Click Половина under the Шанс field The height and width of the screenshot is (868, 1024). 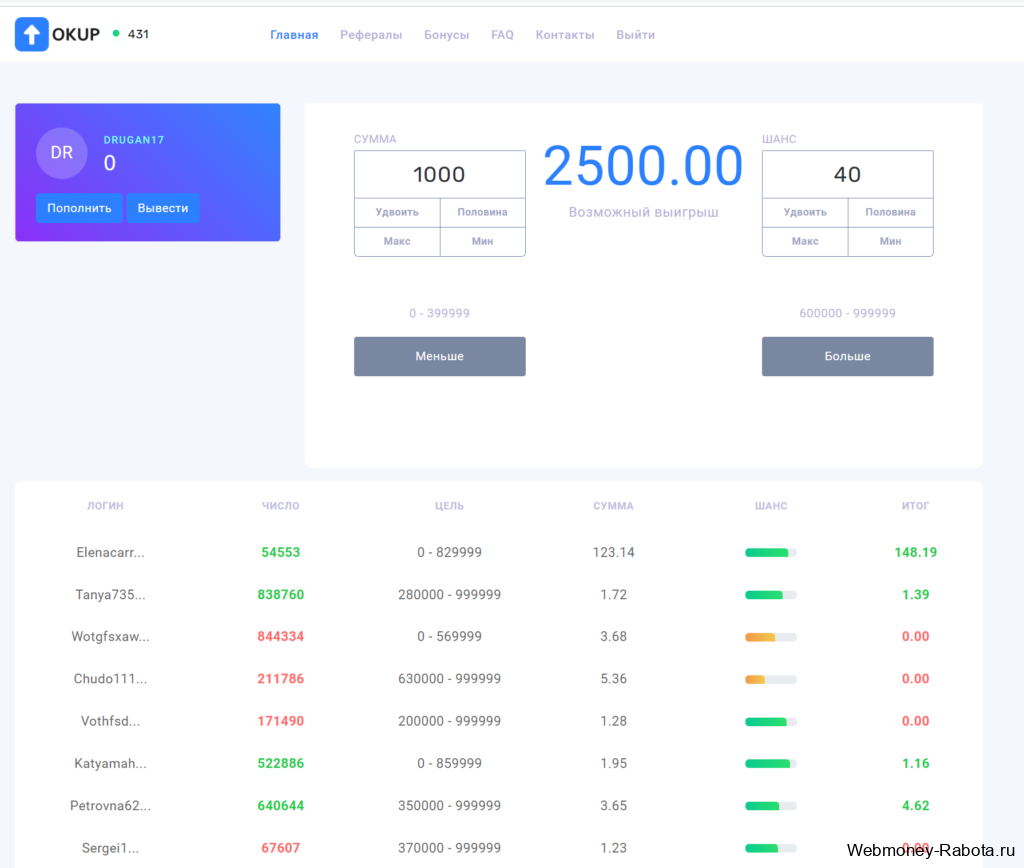[891, 212]
